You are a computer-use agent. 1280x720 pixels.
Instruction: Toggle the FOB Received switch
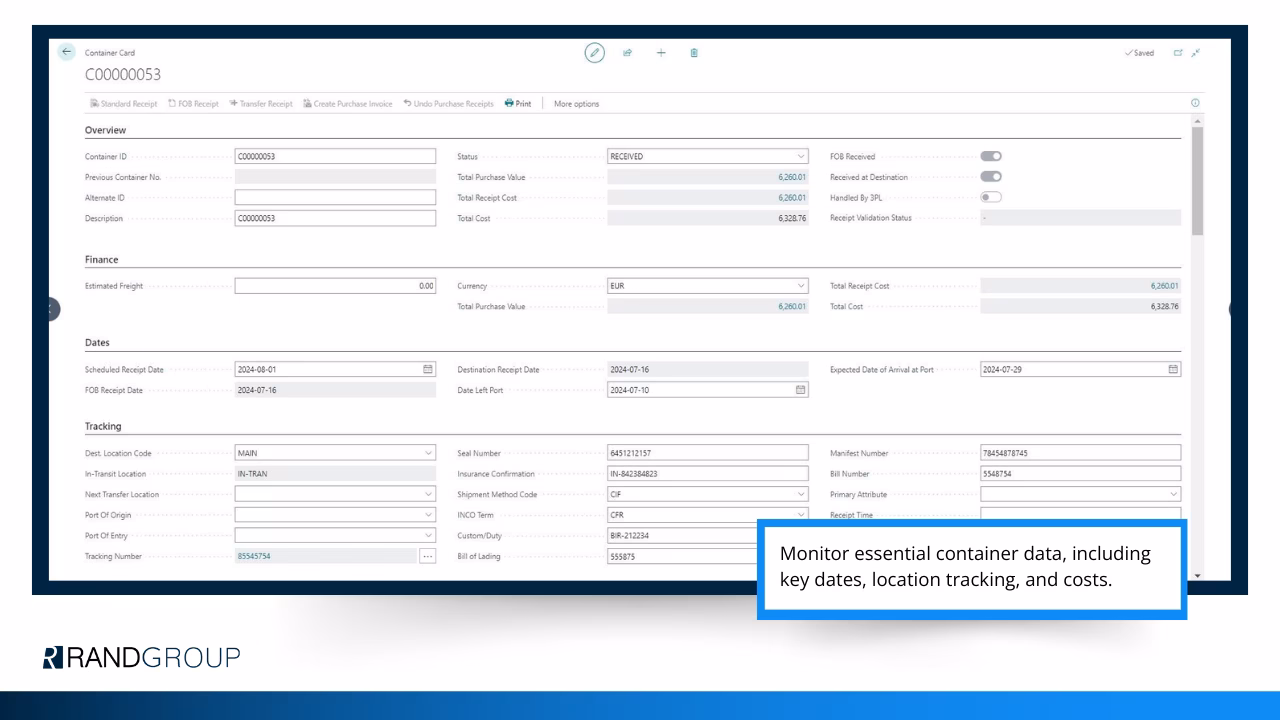[991, 156]
